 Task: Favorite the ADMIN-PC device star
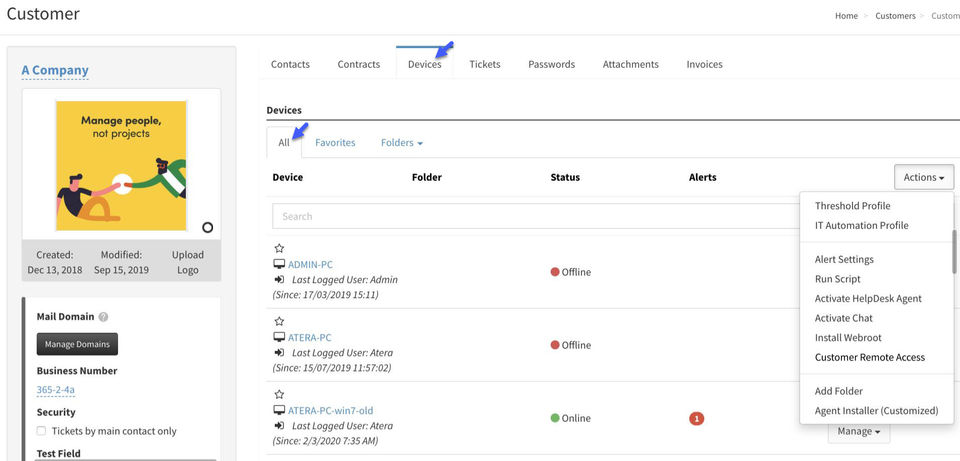click(279, 248)
